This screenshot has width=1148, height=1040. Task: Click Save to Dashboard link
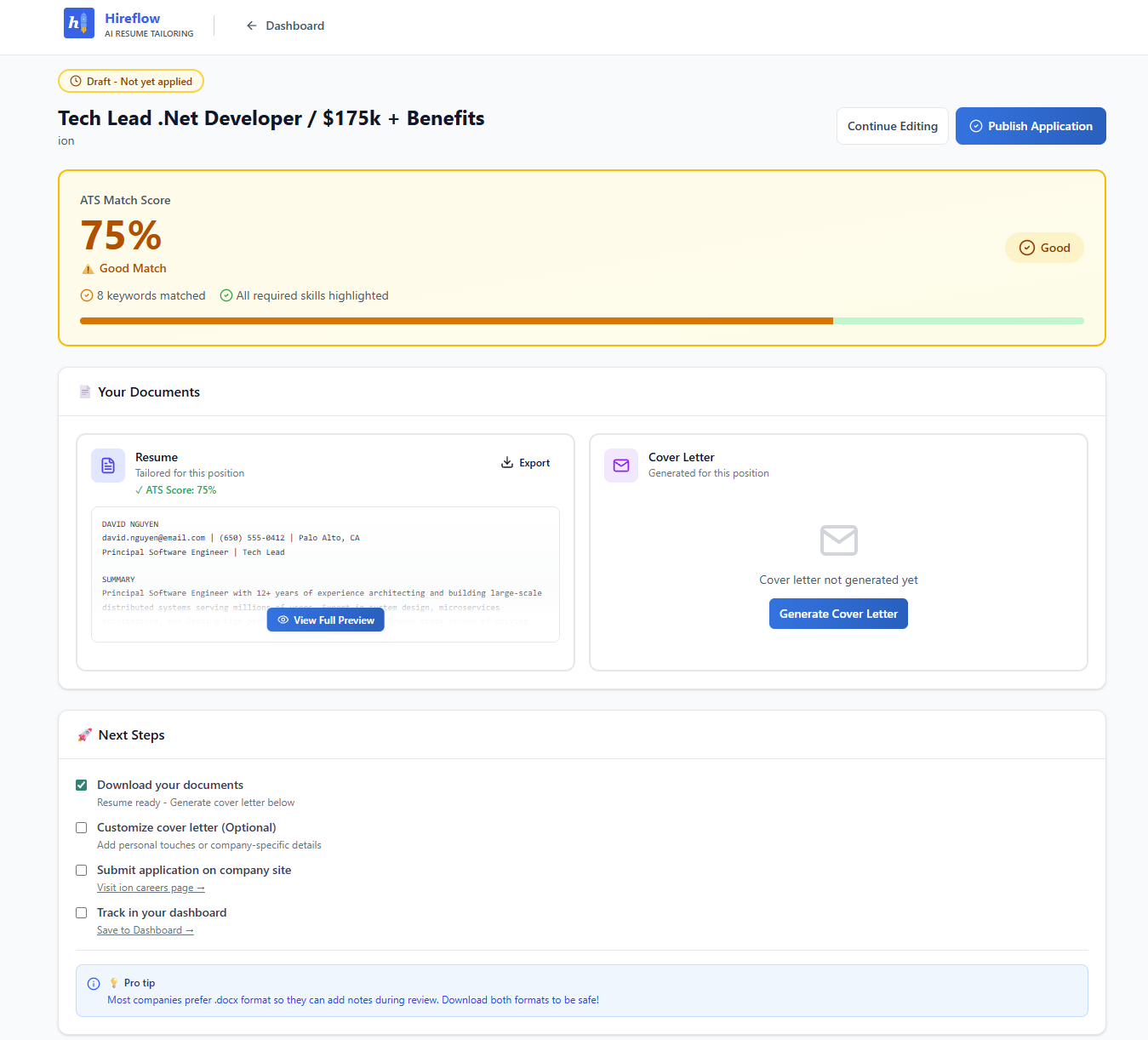(146, 930)
